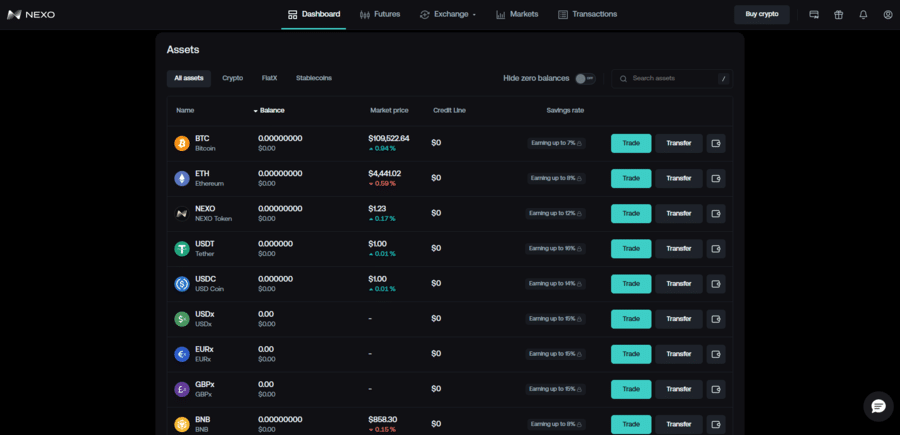This screenshot has height=435, width=900.
Task: Click the wallet icon in EURx row
Action: [716, 354]
